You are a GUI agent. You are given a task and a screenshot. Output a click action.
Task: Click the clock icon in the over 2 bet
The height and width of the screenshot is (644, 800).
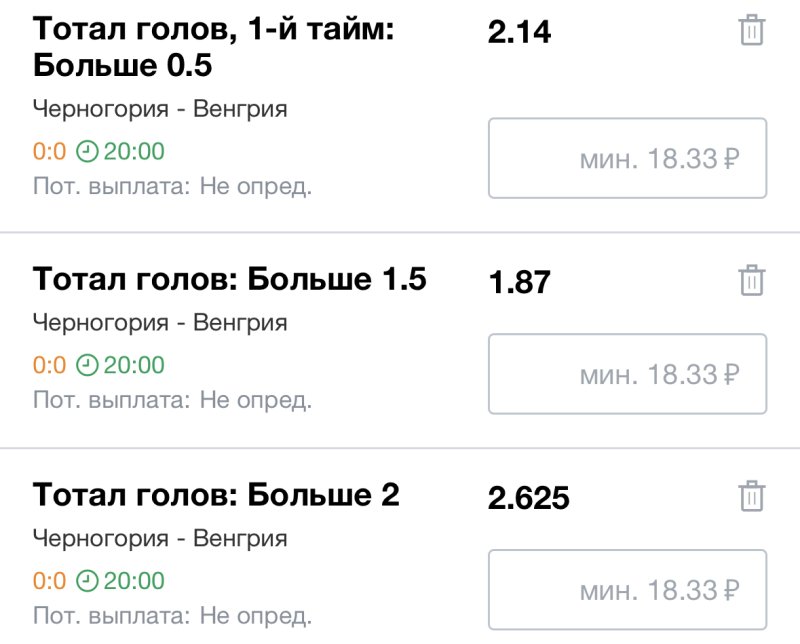point(88,581)
